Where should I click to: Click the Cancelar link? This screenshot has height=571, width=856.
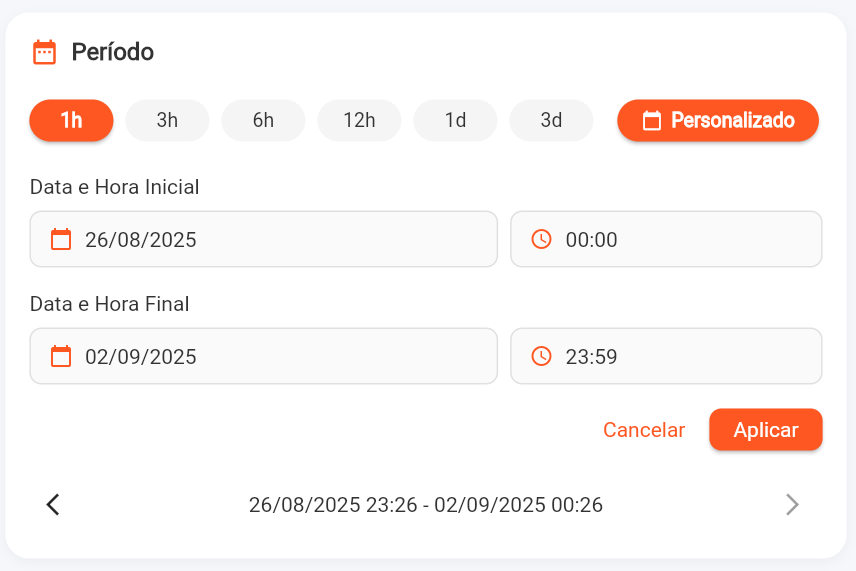644,430
